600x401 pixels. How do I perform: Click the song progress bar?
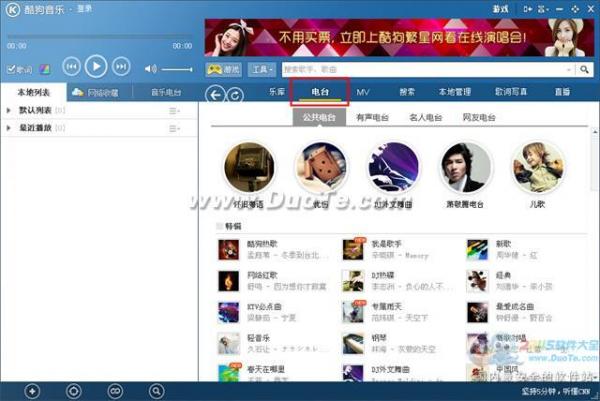coord(99,37)
